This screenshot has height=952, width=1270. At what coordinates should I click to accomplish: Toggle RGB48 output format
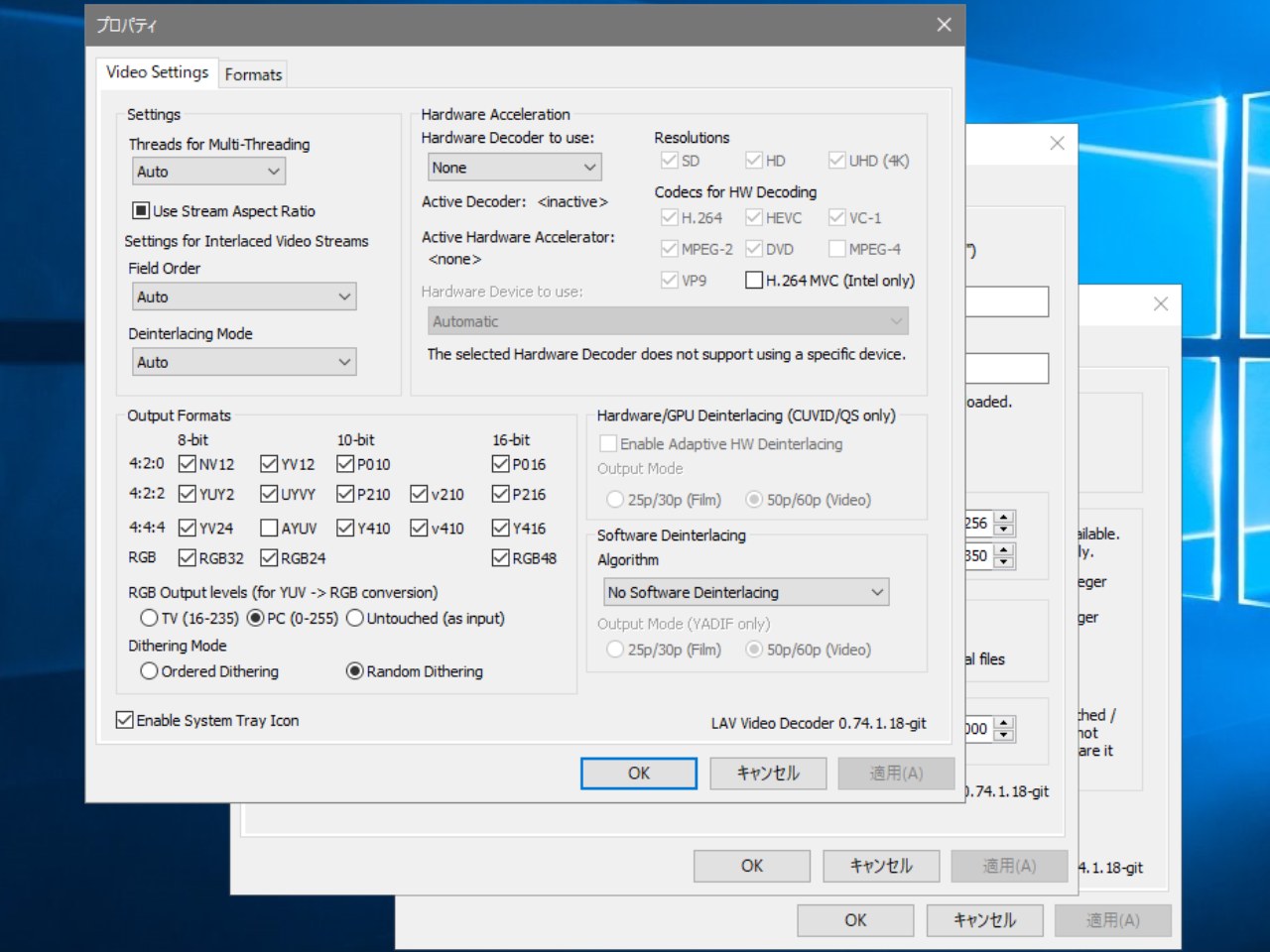pyautogui.click(x=501, y=557)
